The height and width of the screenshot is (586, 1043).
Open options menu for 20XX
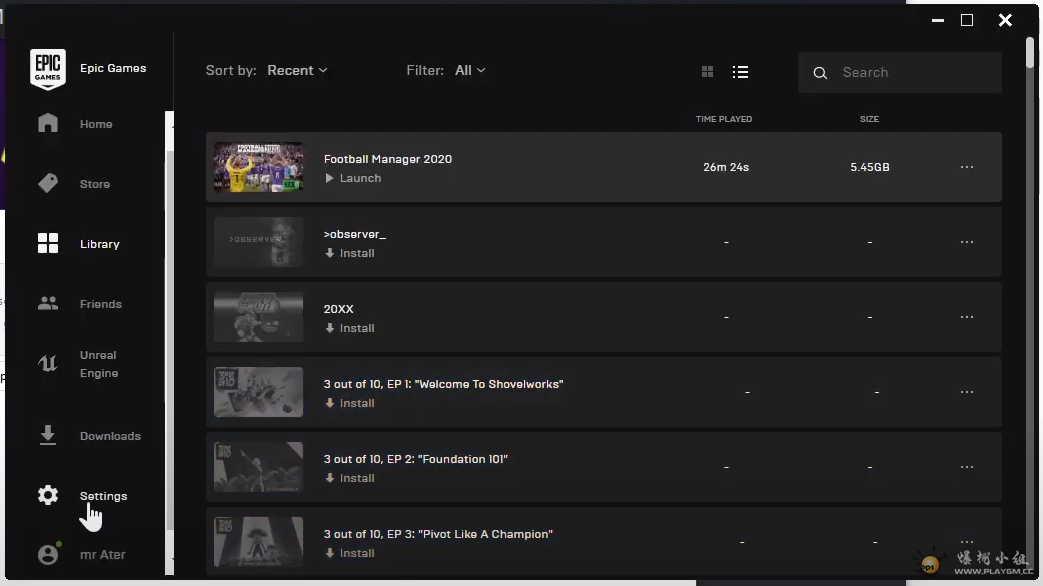click(x=967, y=317)
